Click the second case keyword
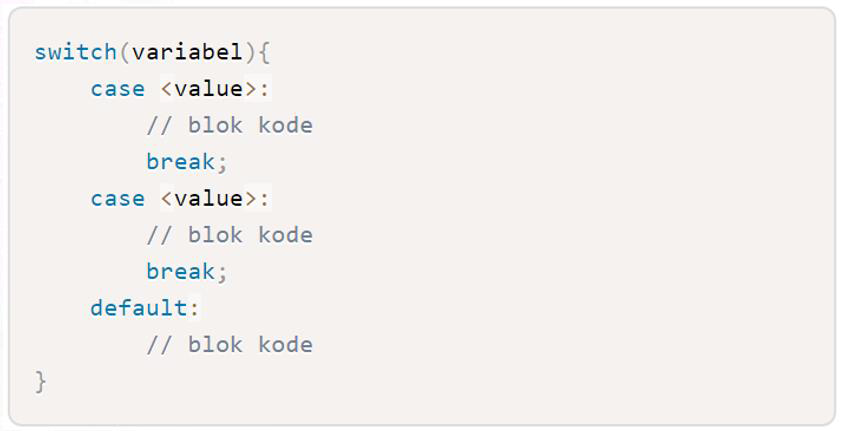843x431 pixels. 118,199
